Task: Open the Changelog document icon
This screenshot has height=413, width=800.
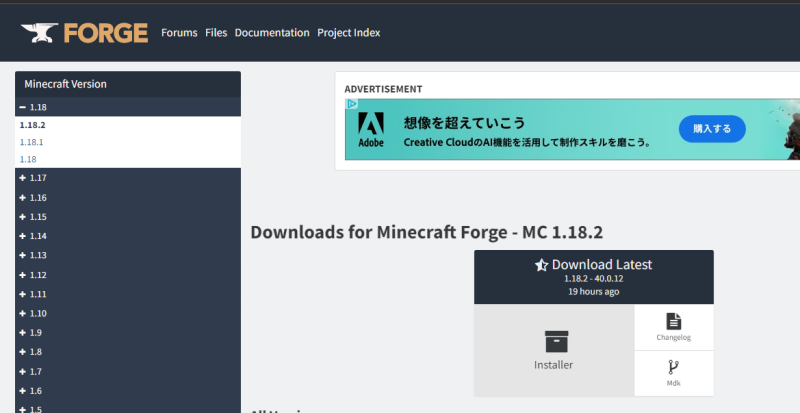Action: tap(673, 322)
